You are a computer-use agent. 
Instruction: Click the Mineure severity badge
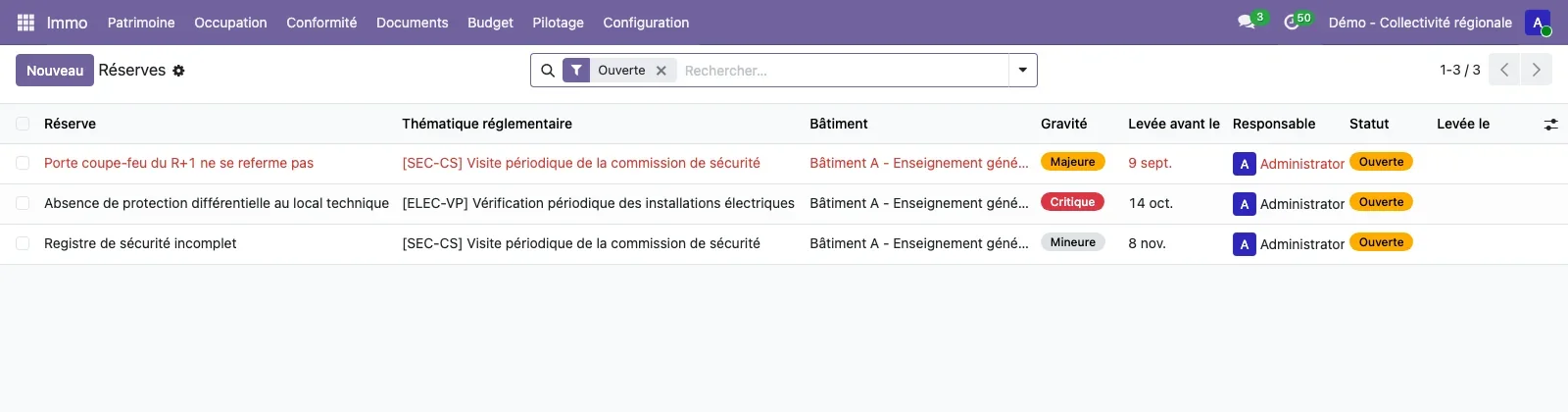click(1073, 242)
